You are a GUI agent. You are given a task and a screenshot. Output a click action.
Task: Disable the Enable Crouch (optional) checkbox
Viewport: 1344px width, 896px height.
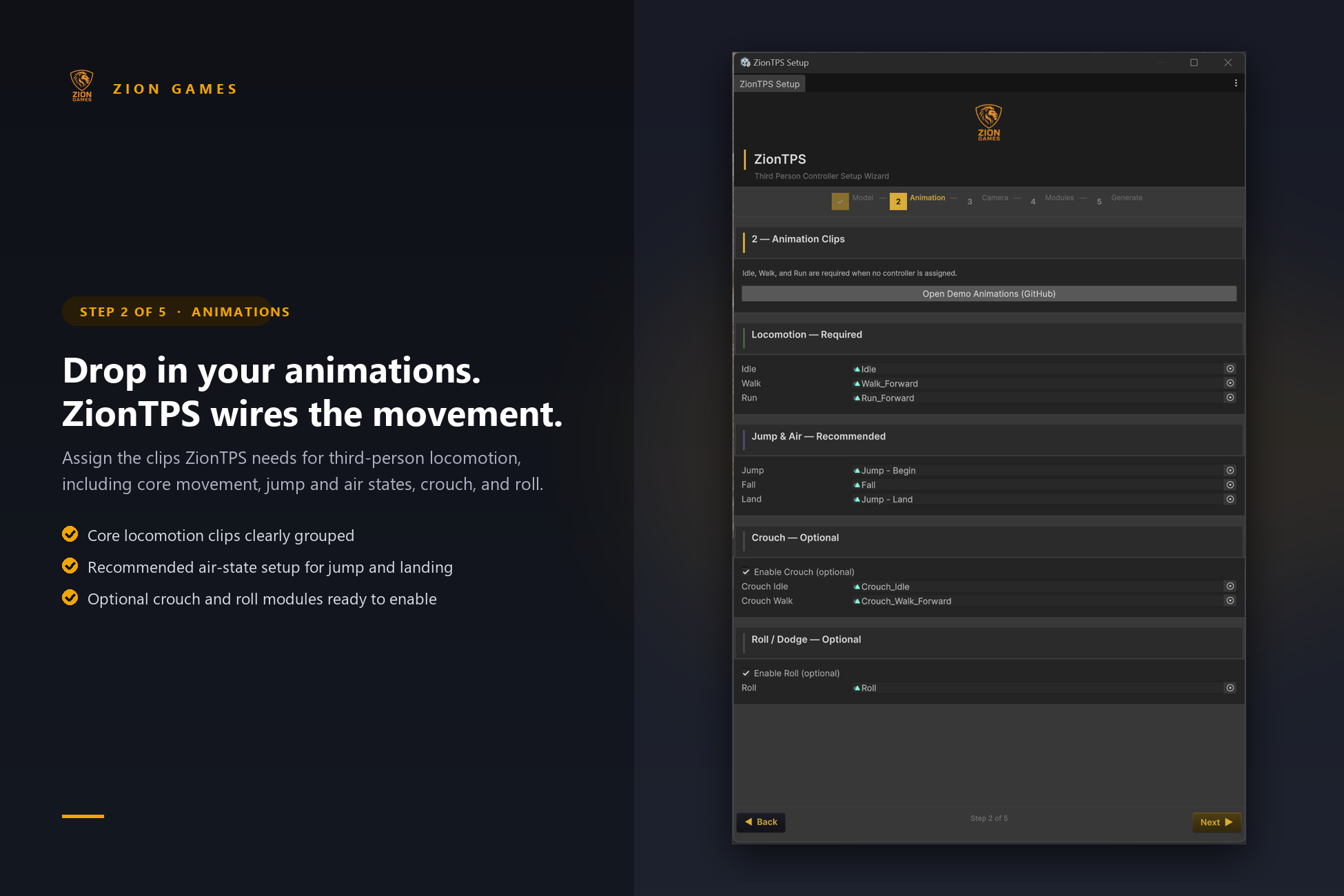pos(746,572)
